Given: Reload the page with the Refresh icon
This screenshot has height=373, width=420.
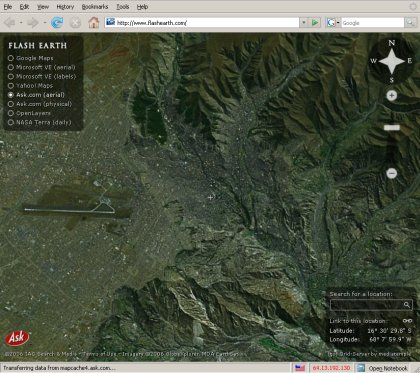Looking at the screenshot, I should 57,23.
